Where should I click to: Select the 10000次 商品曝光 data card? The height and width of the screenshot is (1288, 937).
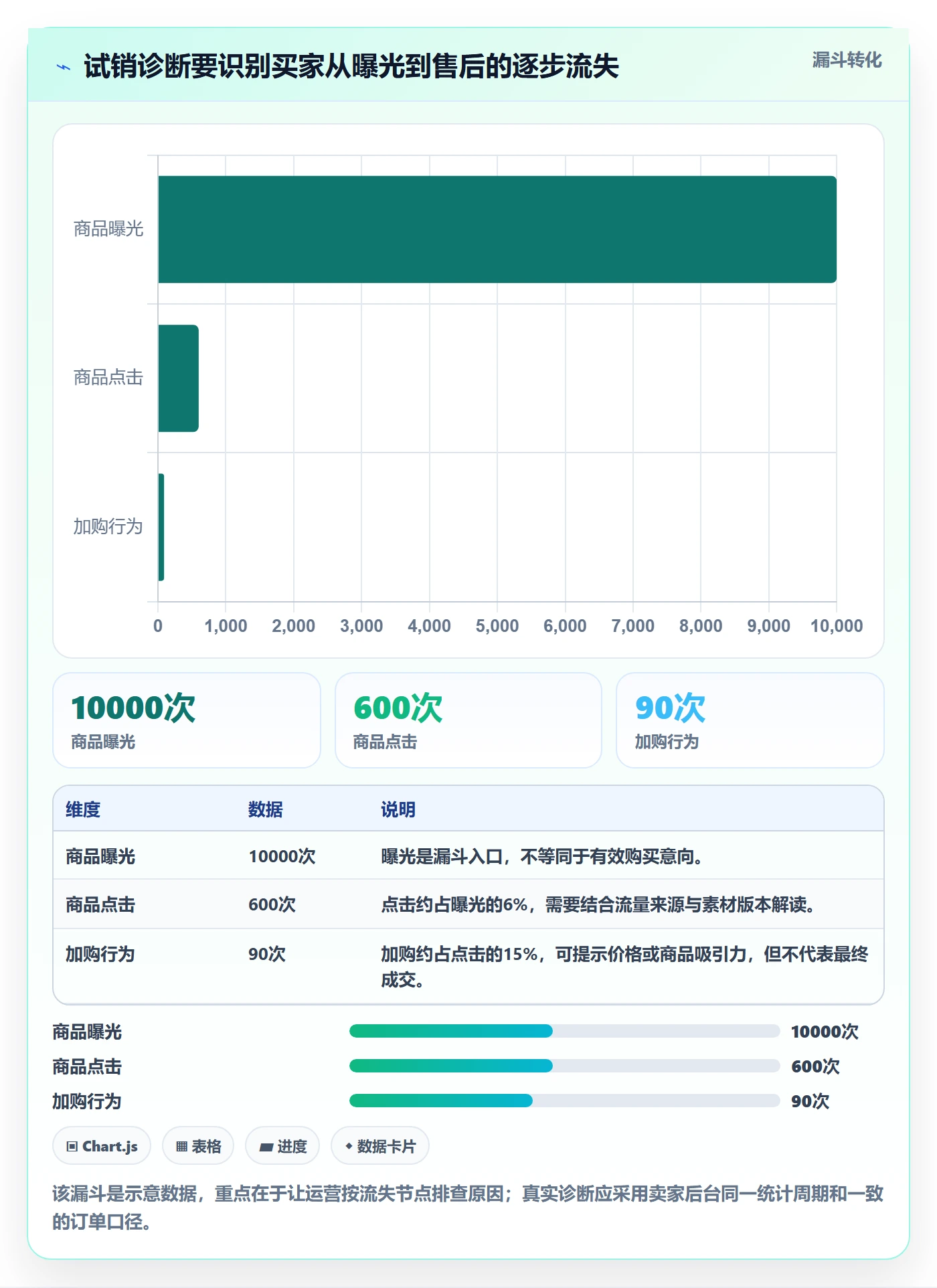pyautogui.click(x=187, y=720)
